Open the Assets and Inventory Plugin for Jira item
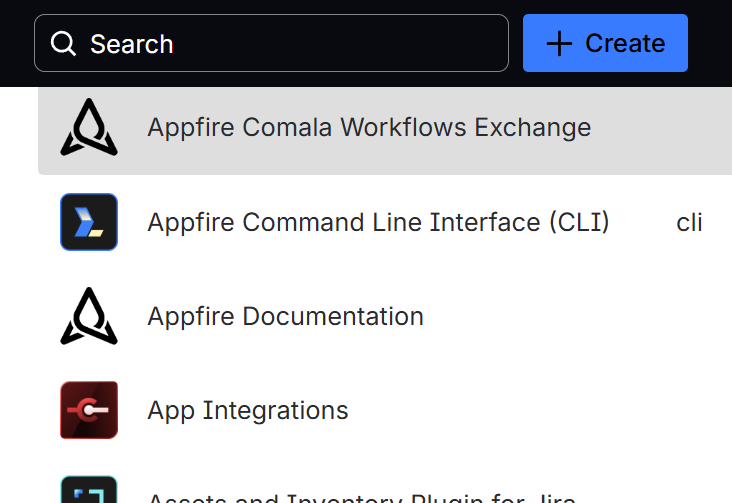Screen dimensions: 732x503 pyautogui.click(x=362, y=498)
